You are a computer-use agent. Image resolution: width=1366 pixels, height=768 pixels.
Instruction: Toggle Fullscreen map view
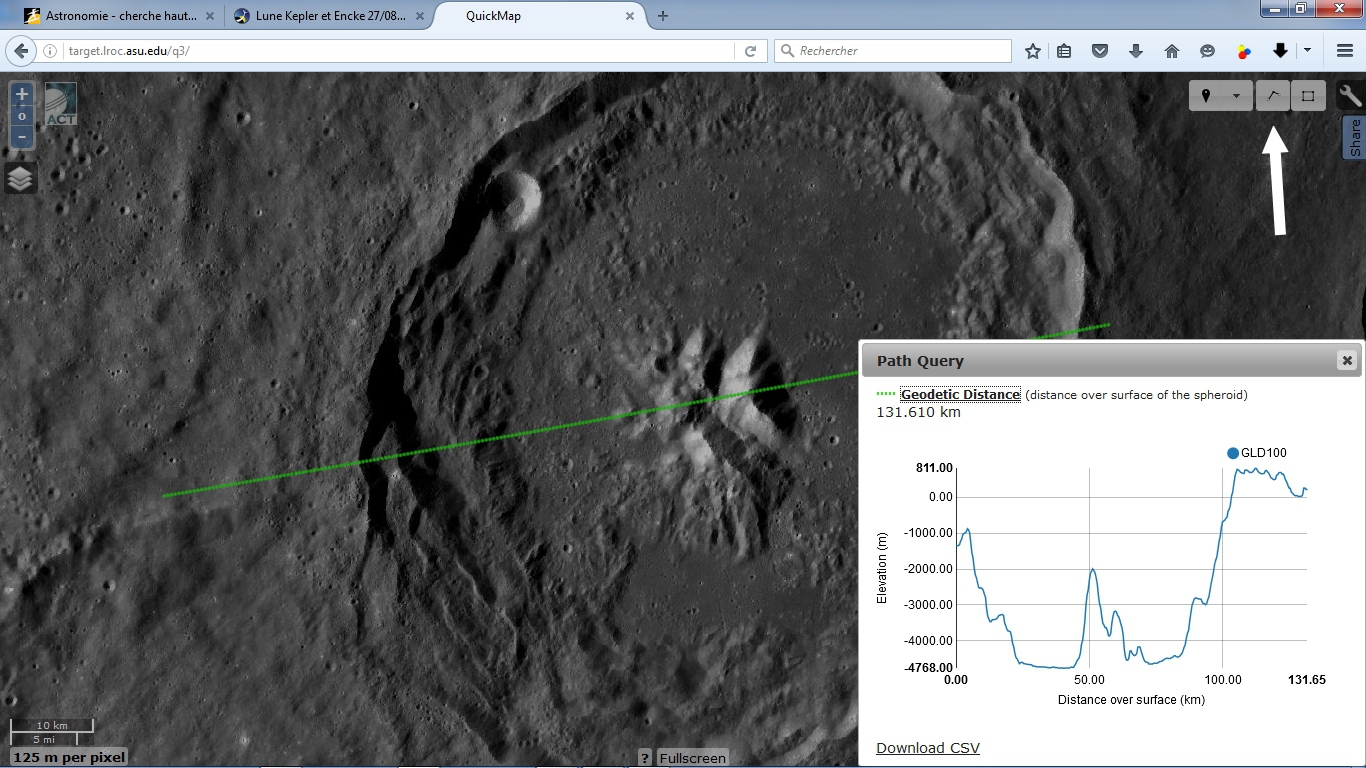tap(692, 758)
